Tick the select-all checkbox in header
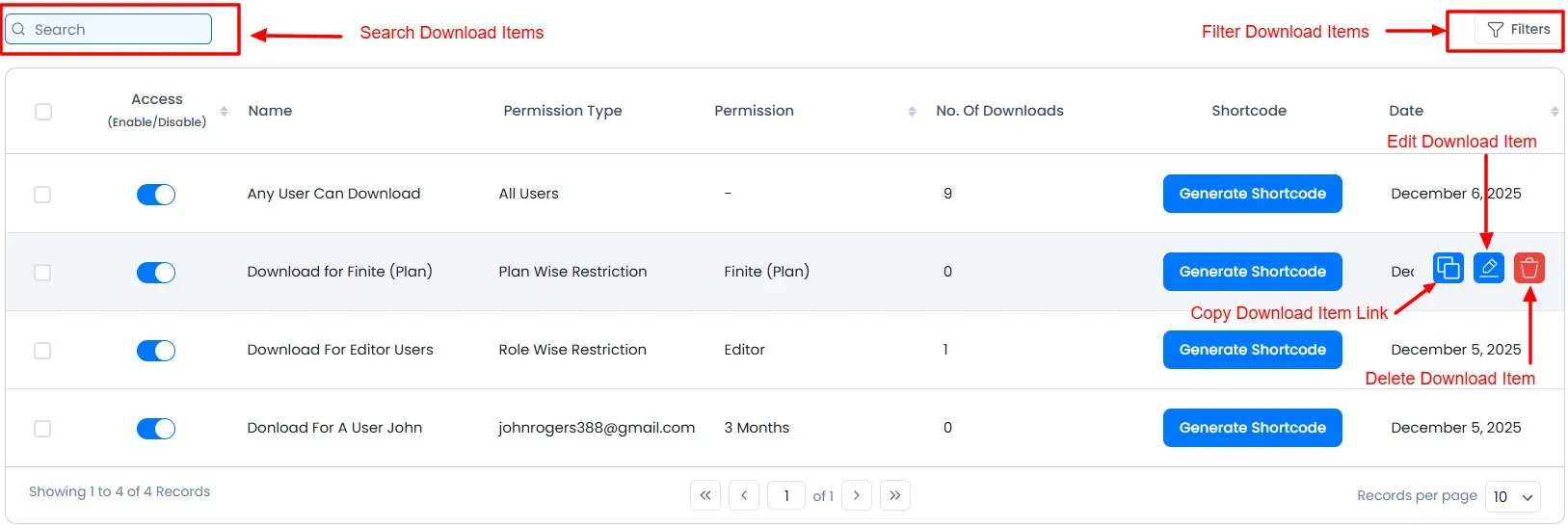The height and width of the screenshot is (528, 1568). [x=43, y=112]
